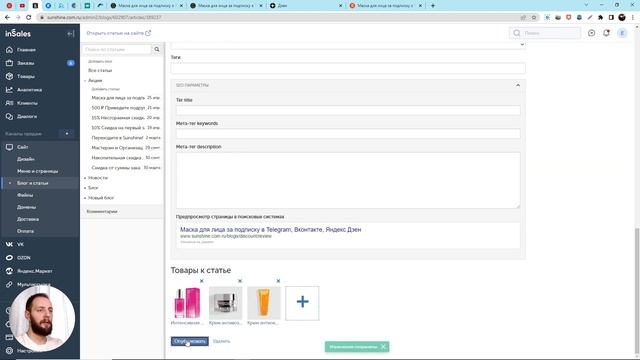
Task: Click the article search input field
Action: (117, 49)
